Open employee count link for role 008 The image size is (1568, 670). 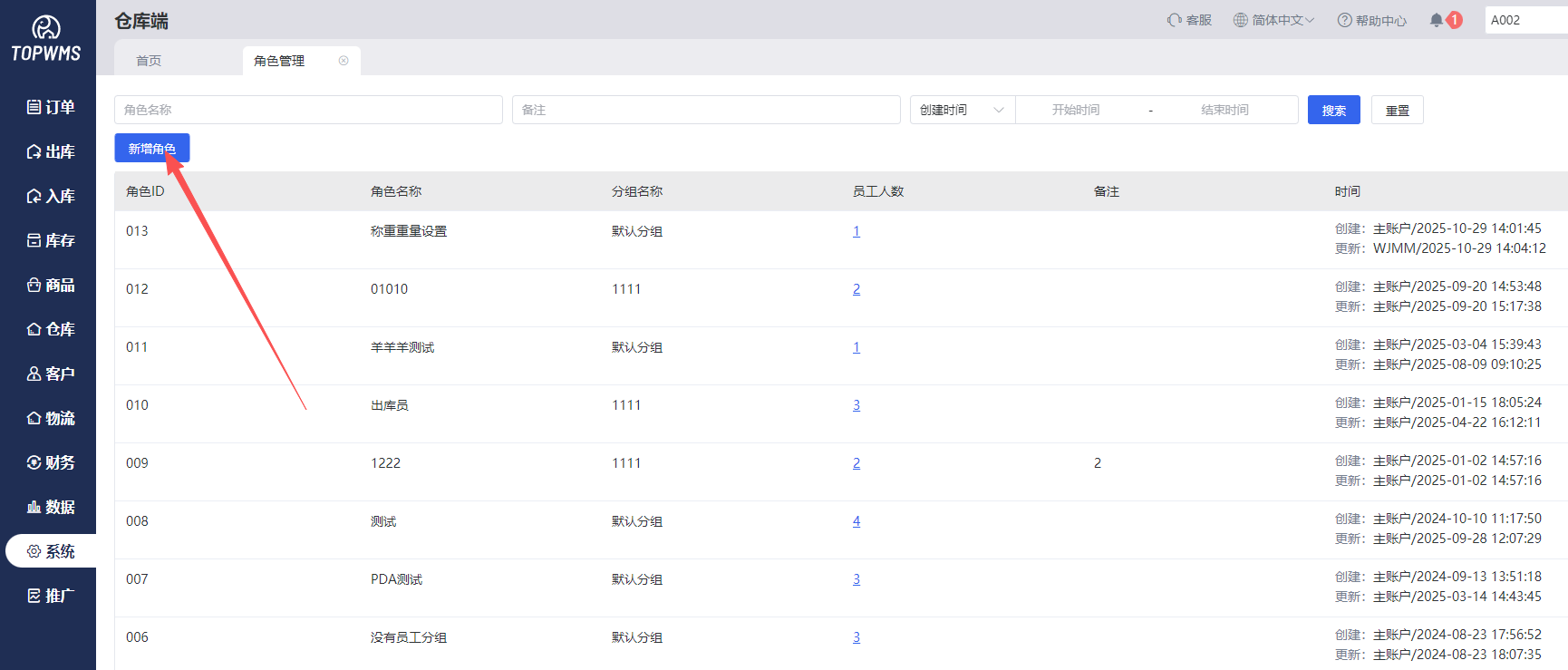coord(857,521)
